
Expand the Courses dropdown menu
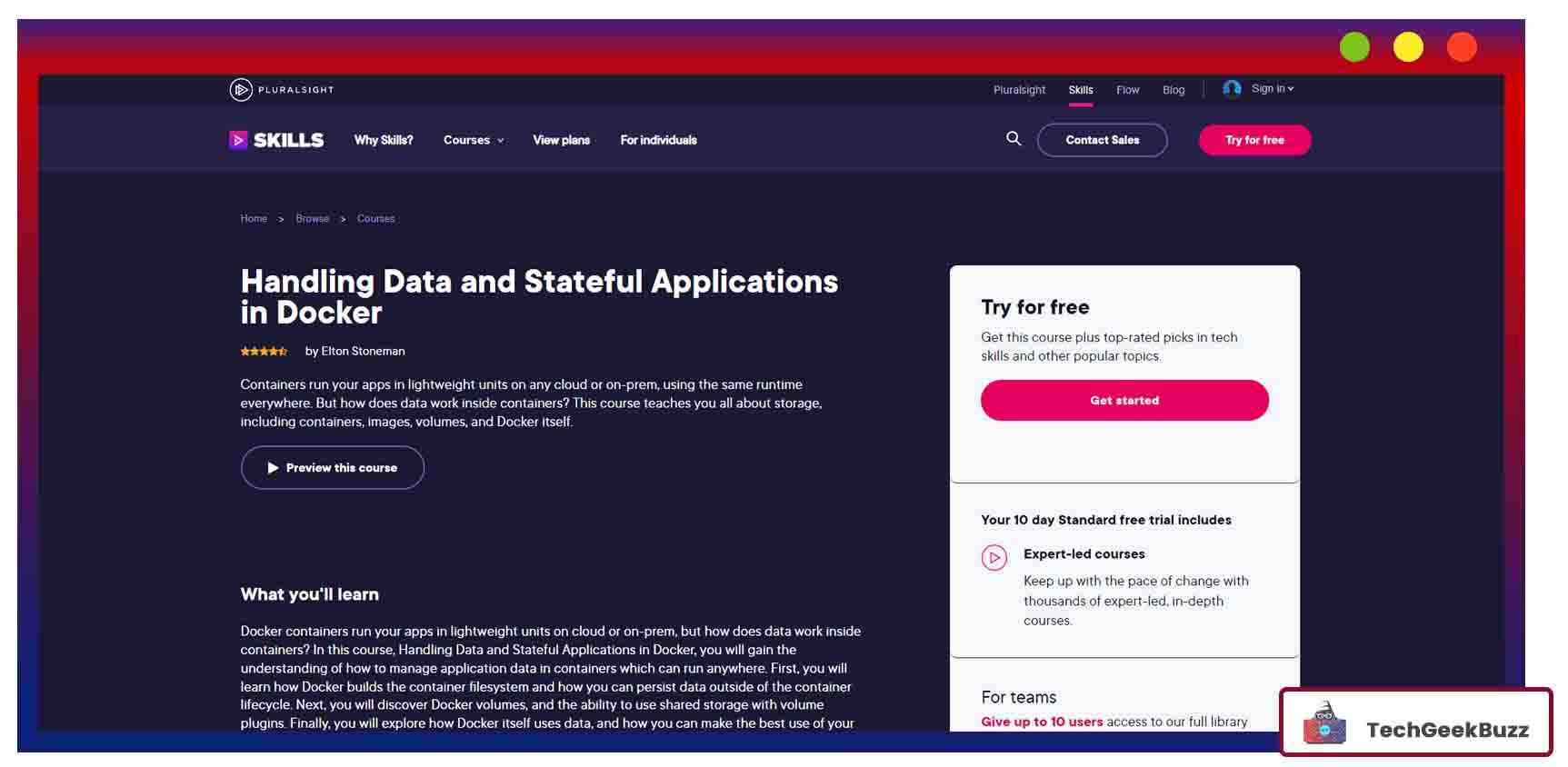click(x=473, y=140)
